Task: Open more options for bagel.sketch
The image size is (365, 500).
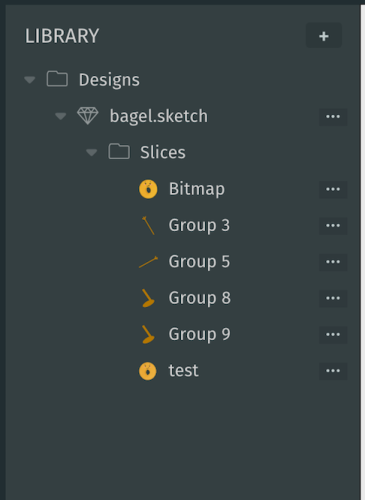Action: [x=333, y=117]
